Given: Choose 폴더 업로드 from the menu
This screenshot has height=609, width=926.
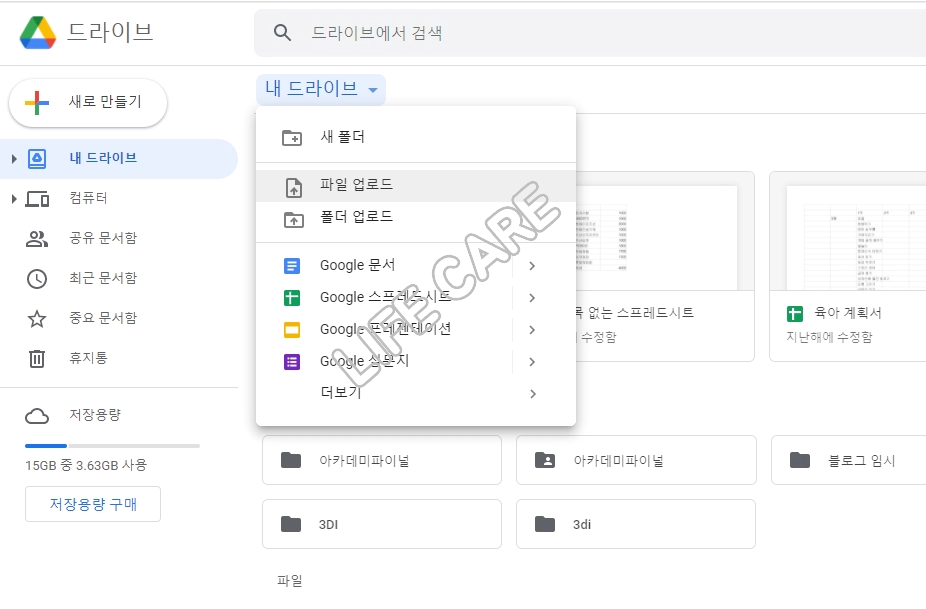Looking at the screenshot, I should pos(416,217).
